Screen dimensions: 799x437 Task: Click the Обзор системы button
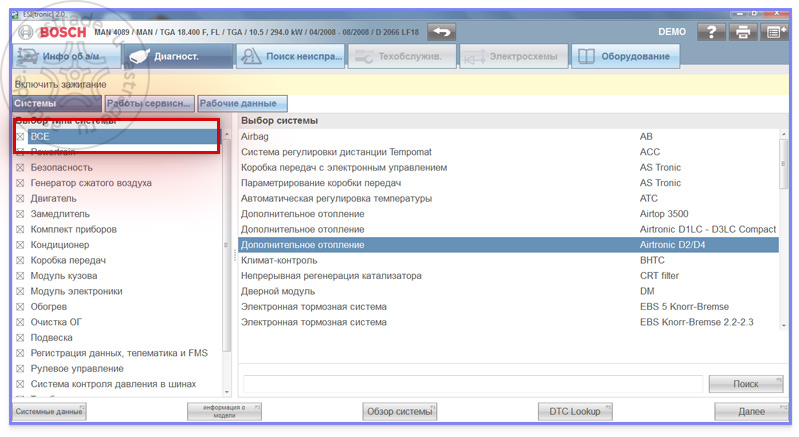pyautogui.click(x=400, y=412)
